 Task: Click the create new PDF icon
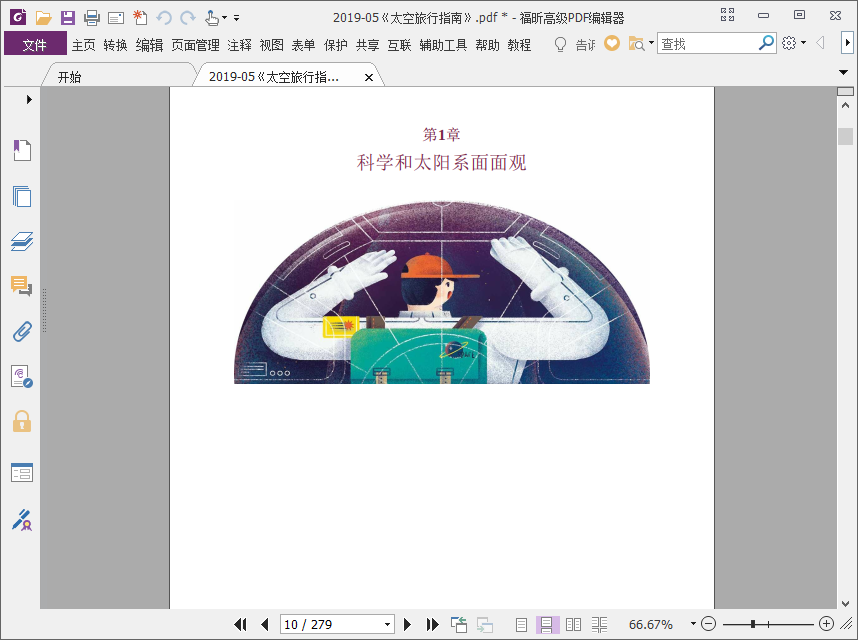click(x=140, y=18)
